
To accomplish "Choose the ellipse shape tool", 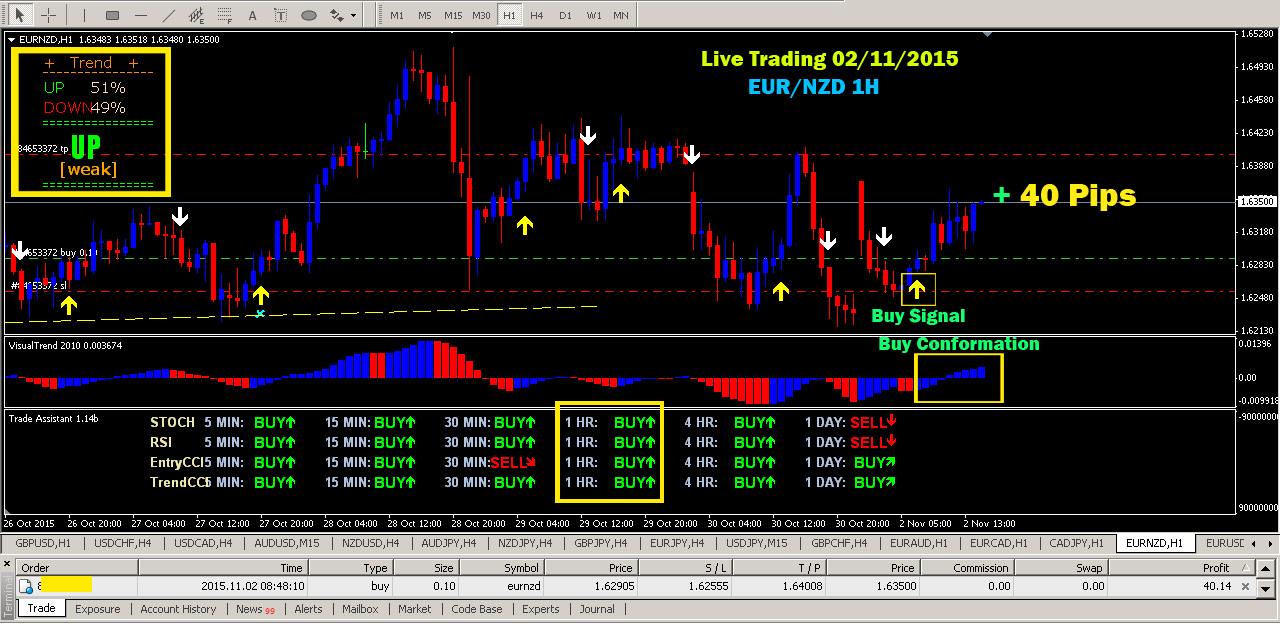I will point(309,15).
